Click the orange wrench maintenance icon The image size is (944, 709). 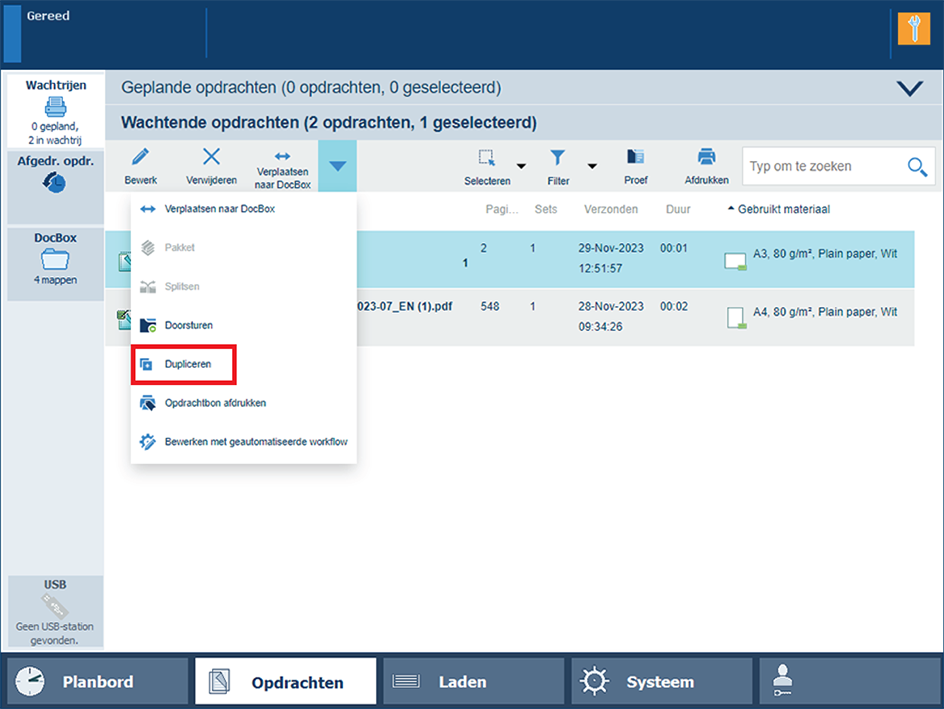[x=913, y=30]
